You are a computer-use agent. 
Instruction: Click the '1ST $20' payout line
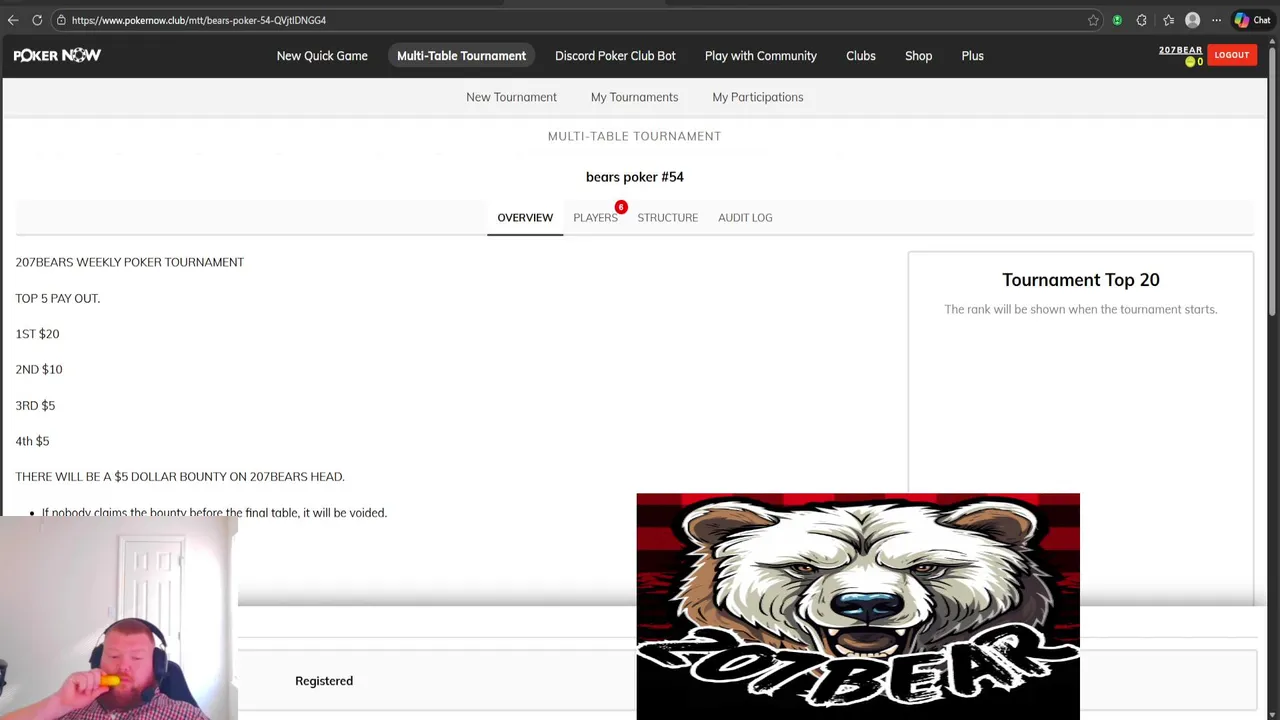(x=37, y=334)
